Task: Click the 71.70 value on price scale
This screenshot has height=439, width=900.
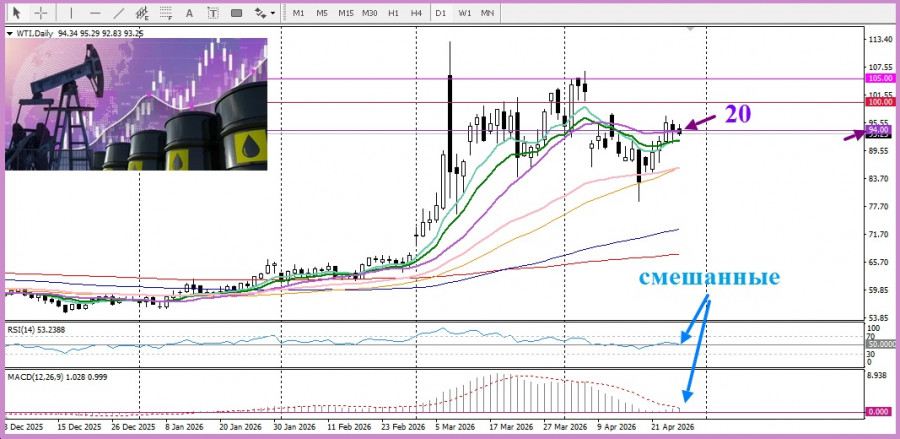Action: click(879, 234)
